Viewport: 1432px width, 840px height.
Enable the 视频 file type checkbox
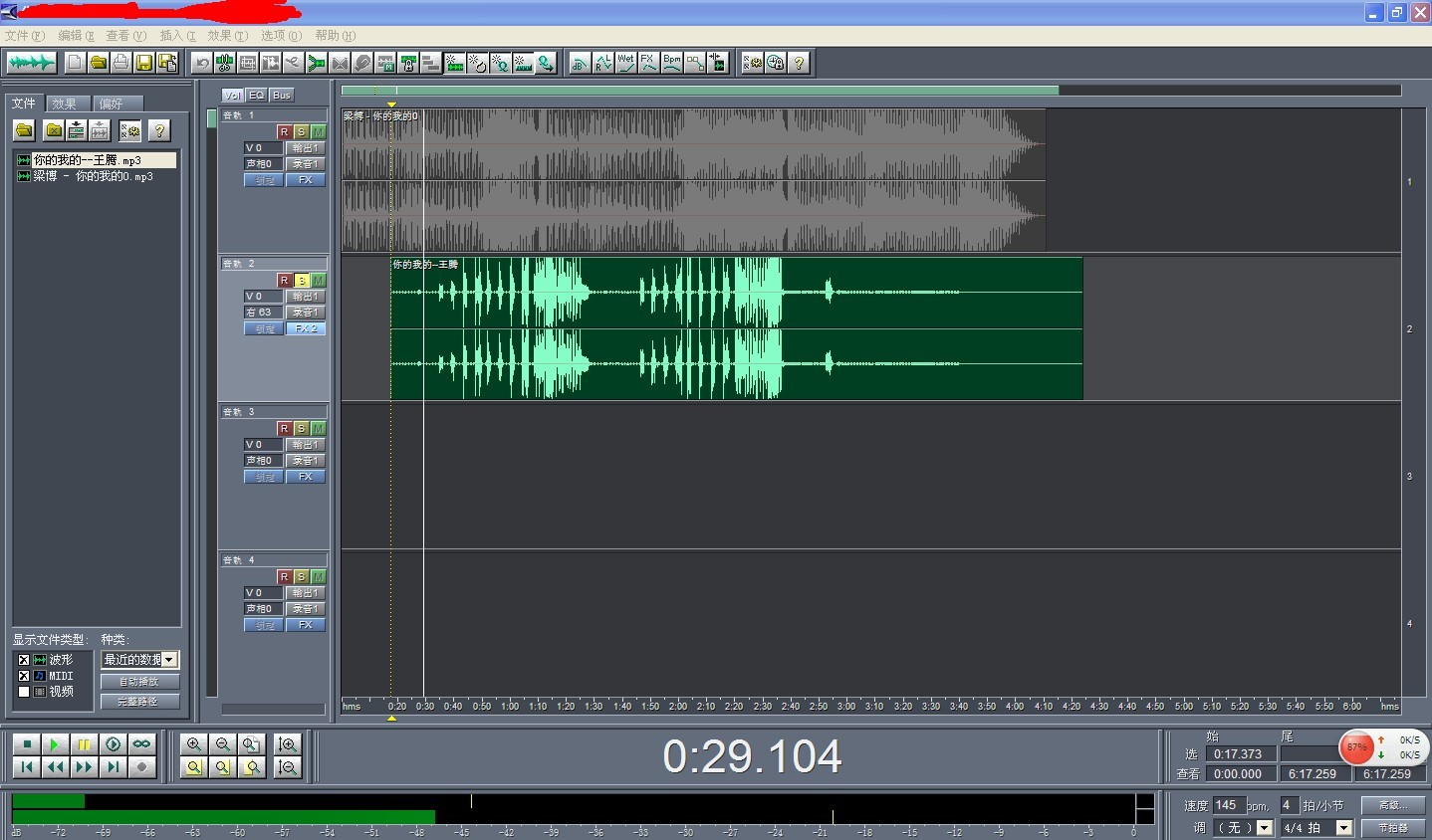click(x=24, y=692)
